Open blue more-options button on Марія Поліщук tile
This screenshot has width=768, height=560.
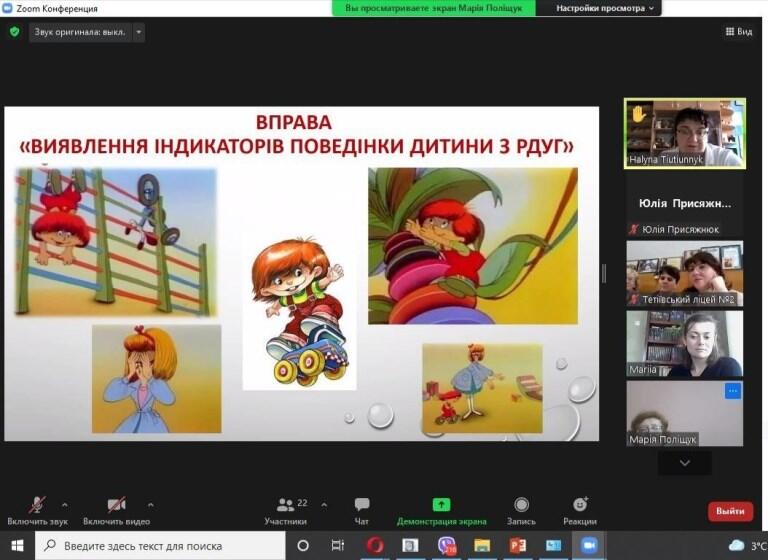point(733,391)
